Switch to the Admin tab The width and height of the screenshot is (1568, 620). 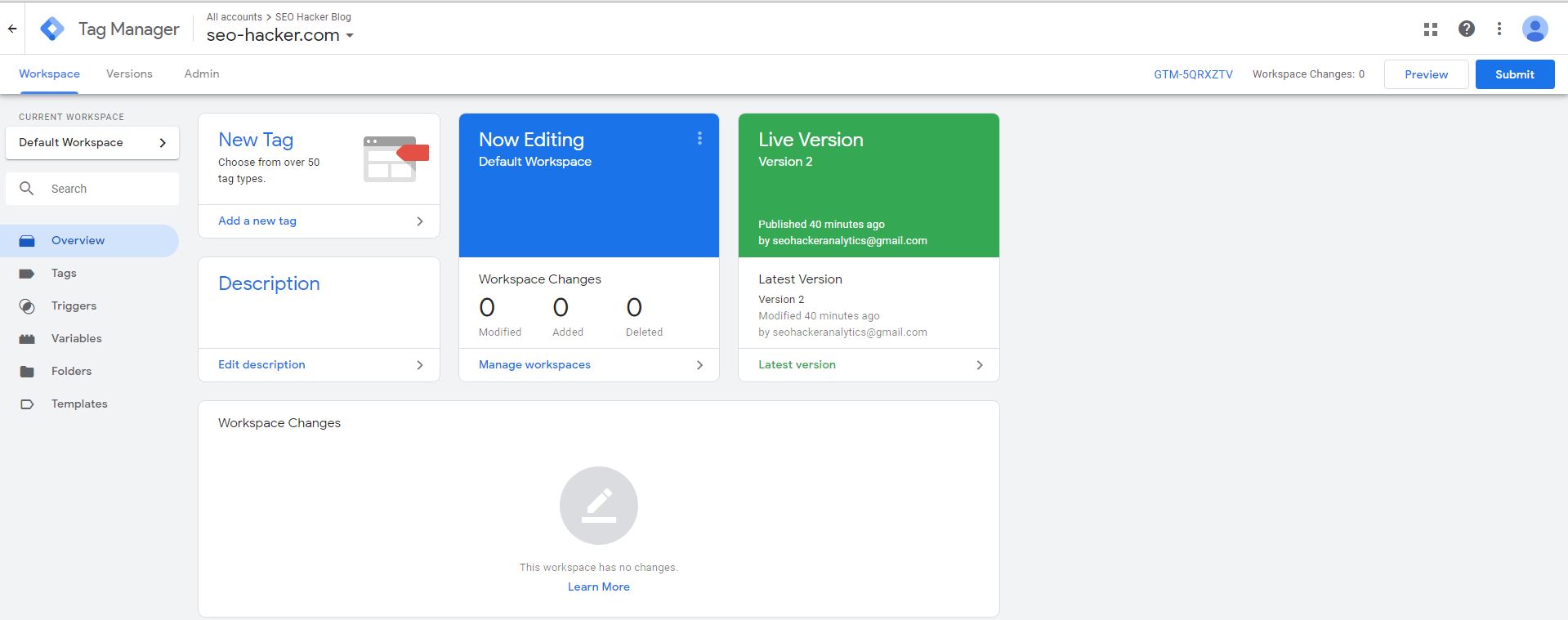coord(201,74)
